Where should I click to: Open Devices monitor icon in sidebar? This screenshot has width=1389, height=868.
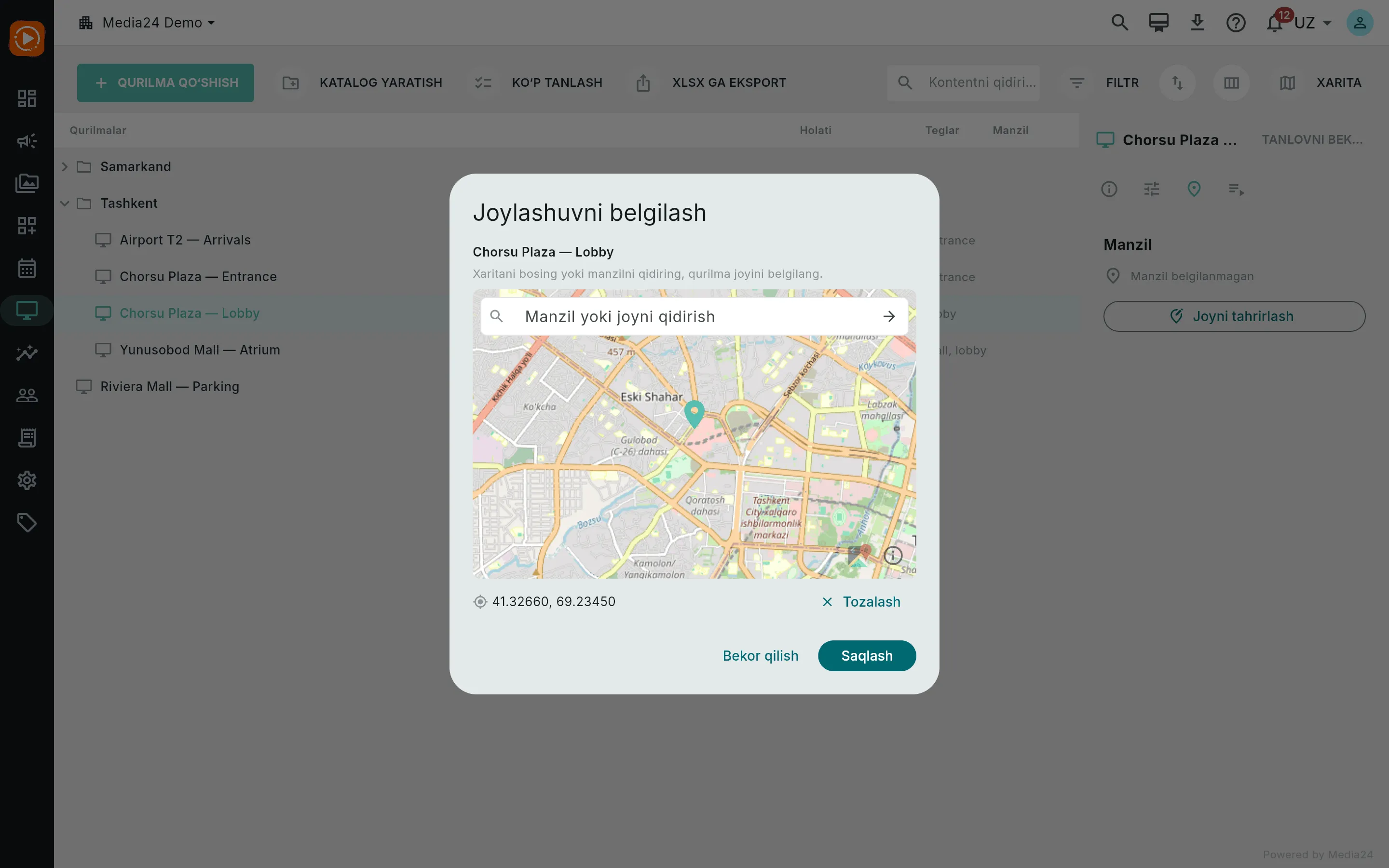(x=27, y=311)
